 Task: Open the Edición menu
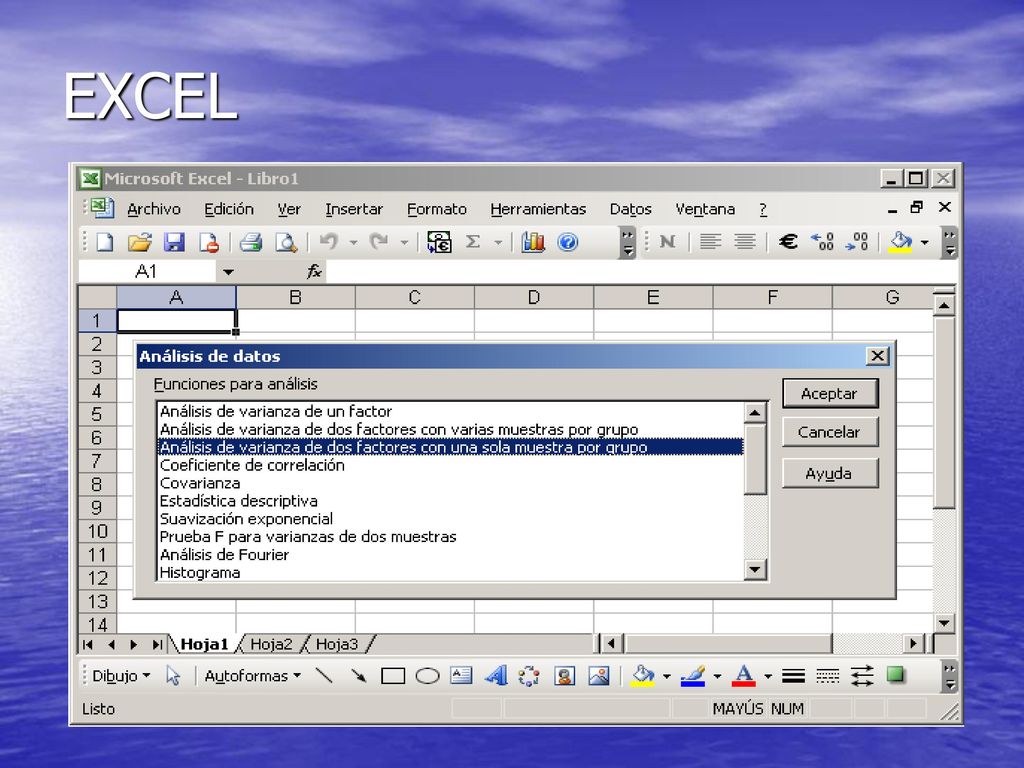tap(229, 209)
